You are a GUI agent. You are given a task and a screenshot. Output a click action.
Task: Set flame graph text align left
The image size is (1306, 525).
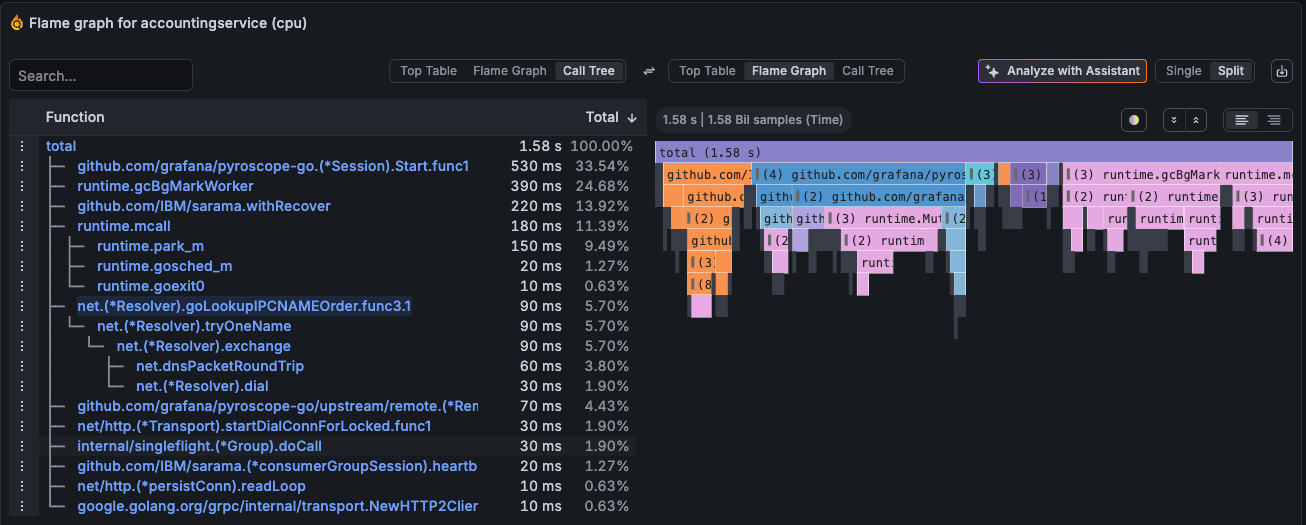(x=1242, y=120)
